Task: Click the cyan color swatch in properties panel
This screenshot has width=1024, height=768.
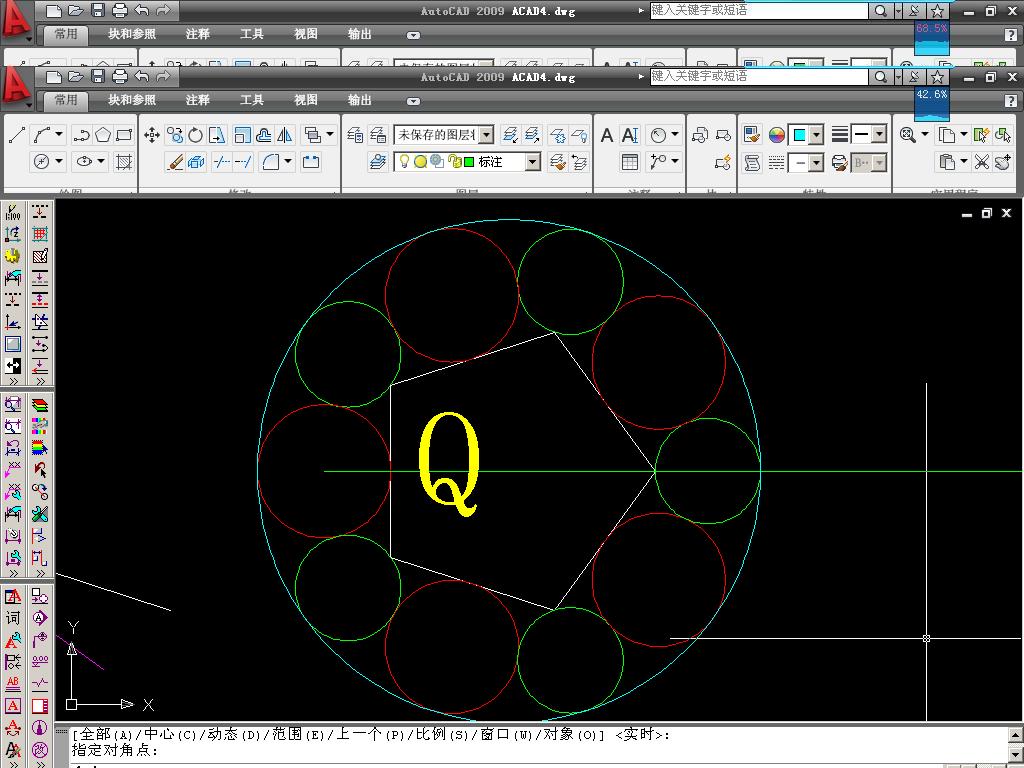Action: [x=799, y=135]
